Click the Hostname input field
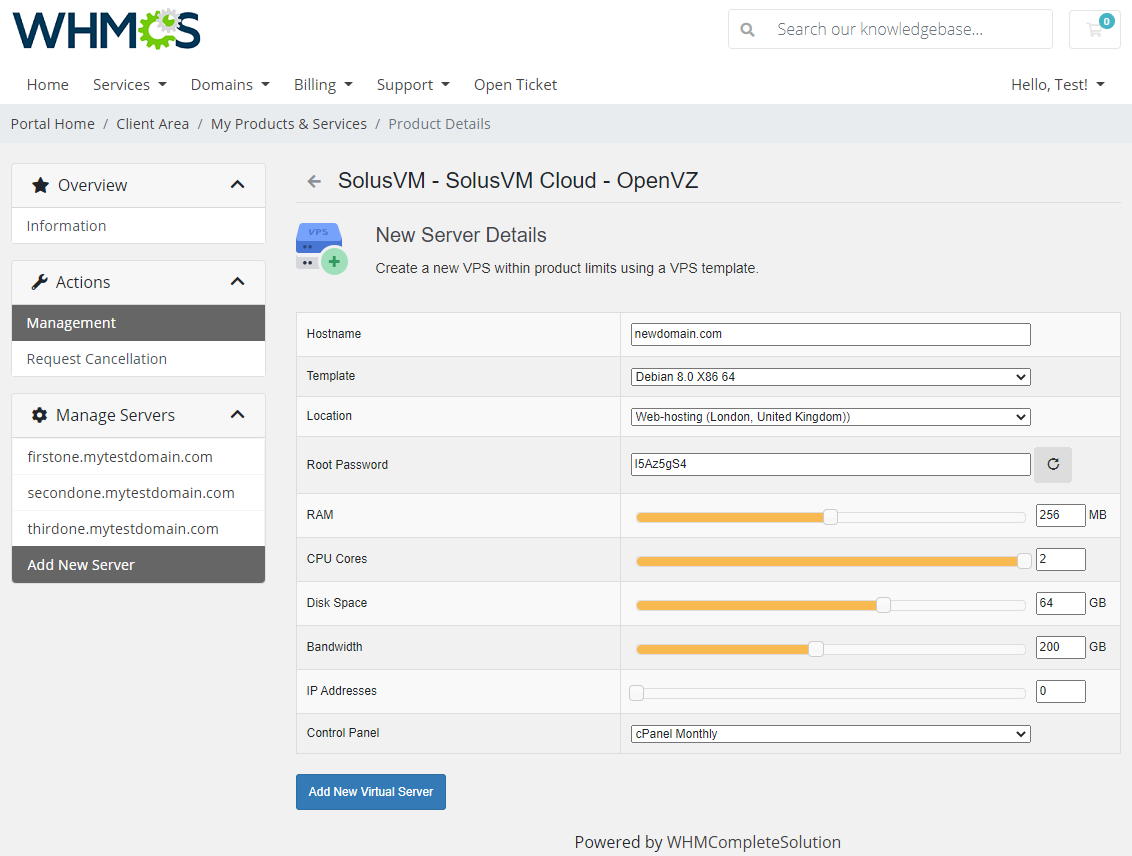1132x856 pixels. click(x=830, y=334)
